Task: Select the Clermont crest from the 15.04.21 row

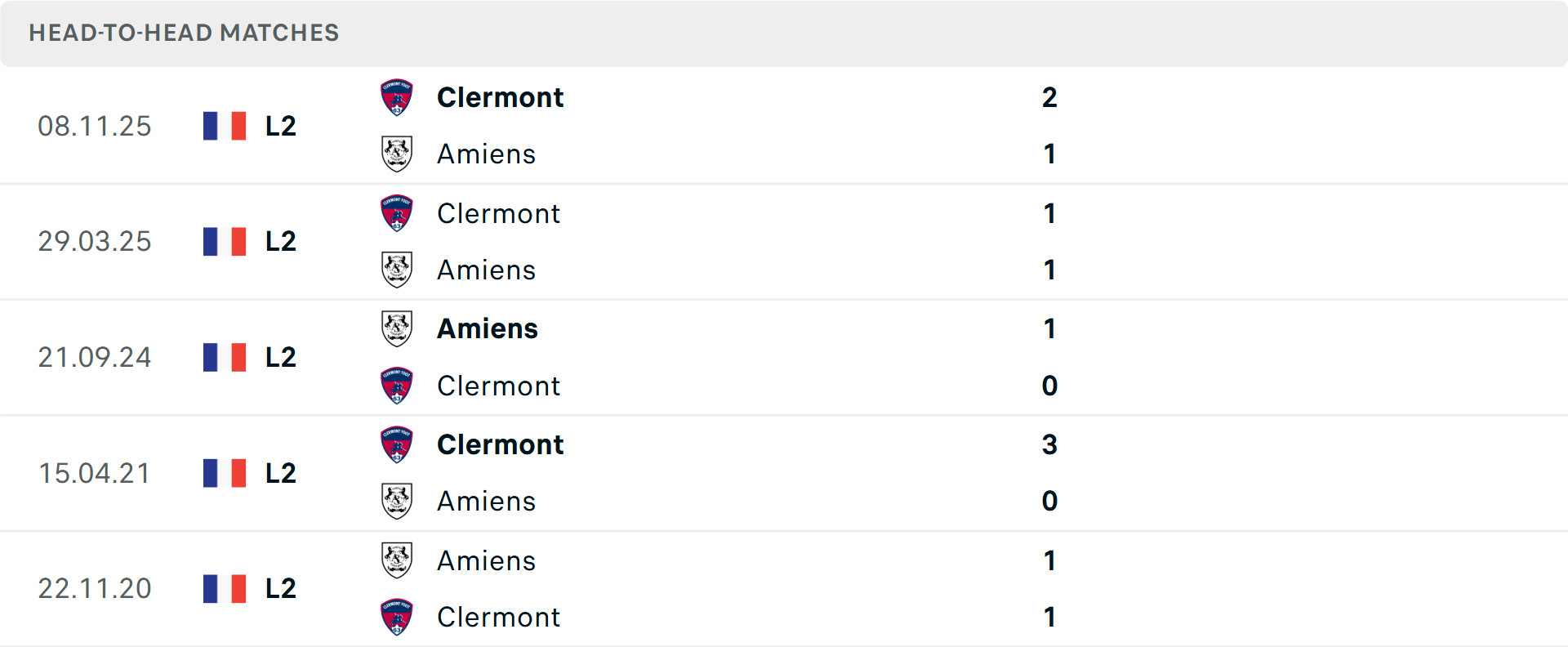Action: pos(397,444)
